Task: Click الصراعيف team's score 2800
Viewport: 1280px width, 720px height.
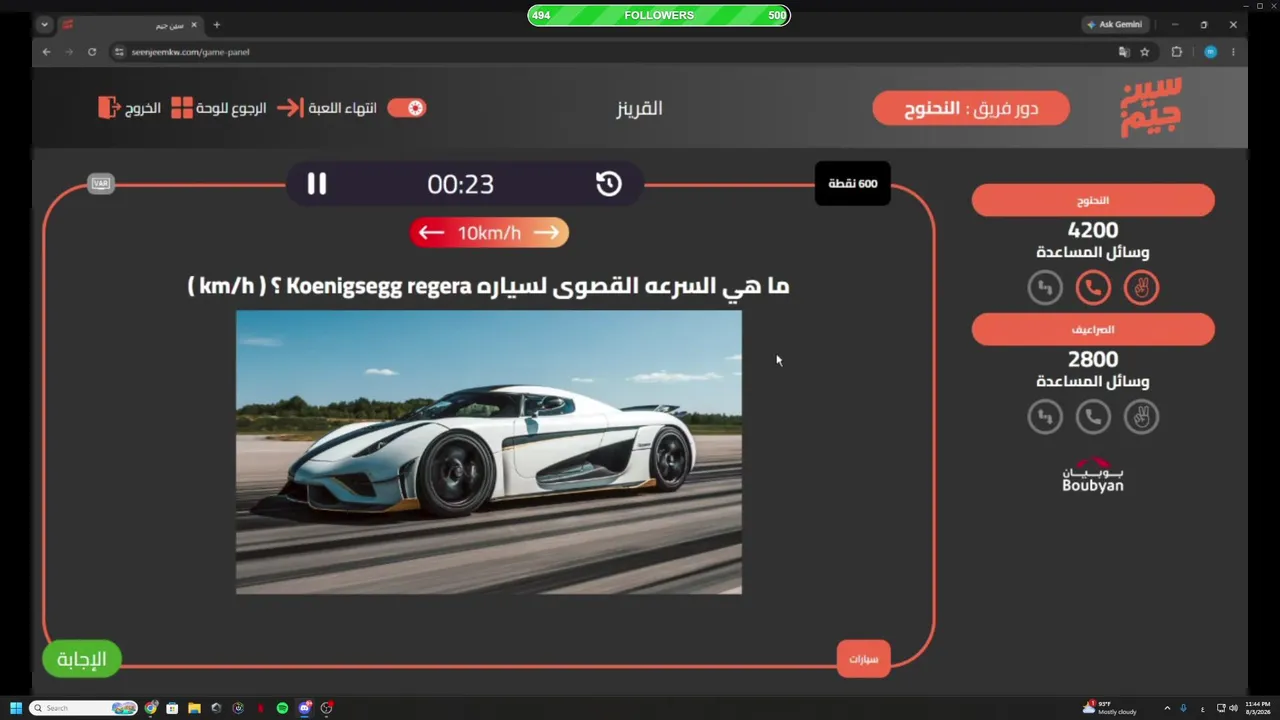Action: (x=1093, y=360)
